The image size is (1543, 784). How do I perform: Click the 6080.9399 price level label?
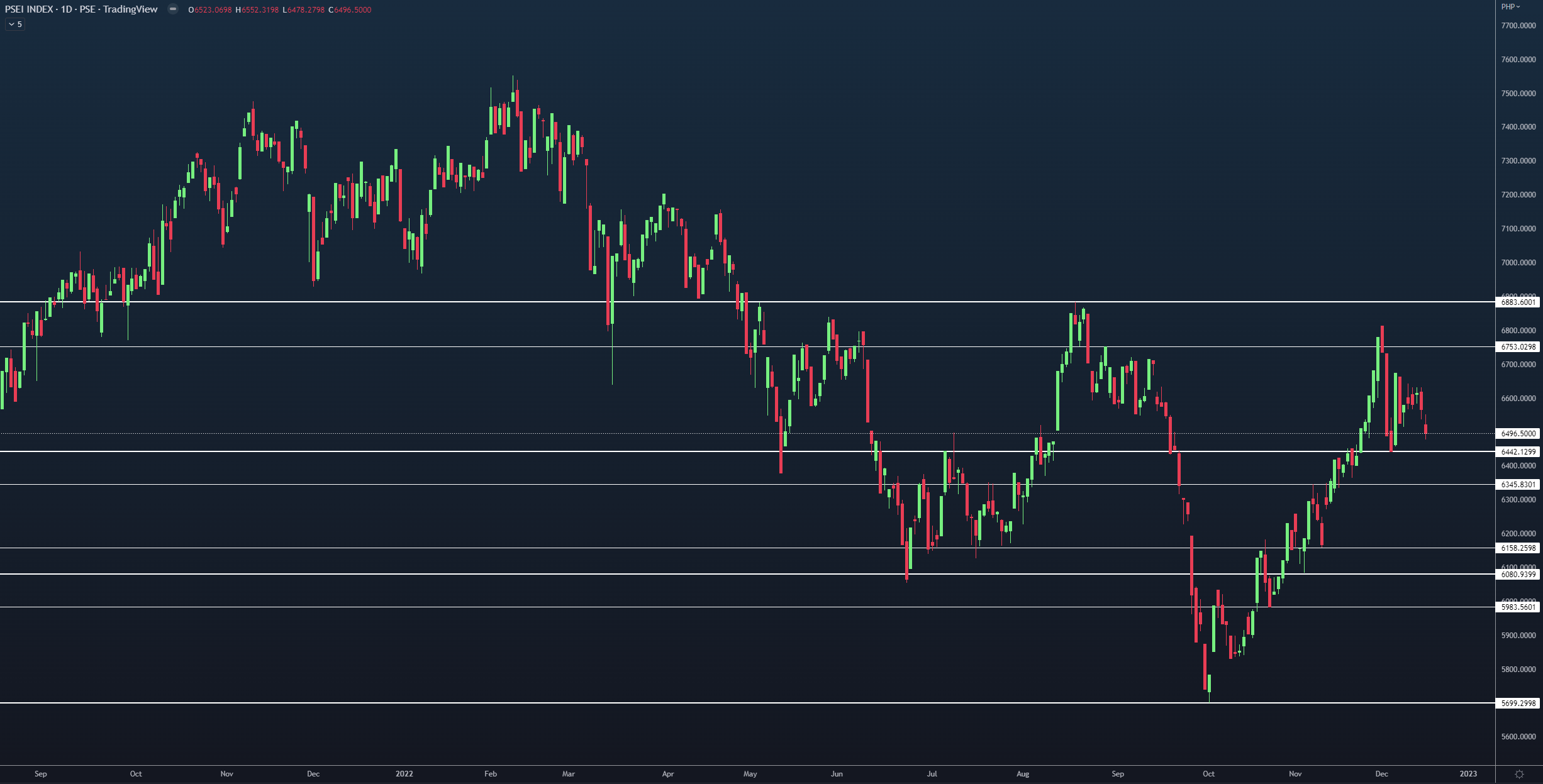coord(1518,575)
